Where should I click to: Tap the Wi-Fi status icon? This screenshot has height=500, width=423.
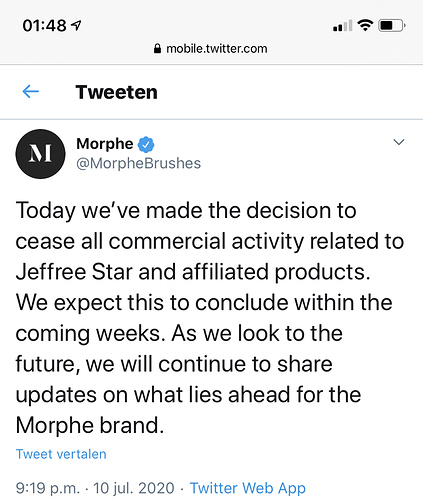coord(365,25)
